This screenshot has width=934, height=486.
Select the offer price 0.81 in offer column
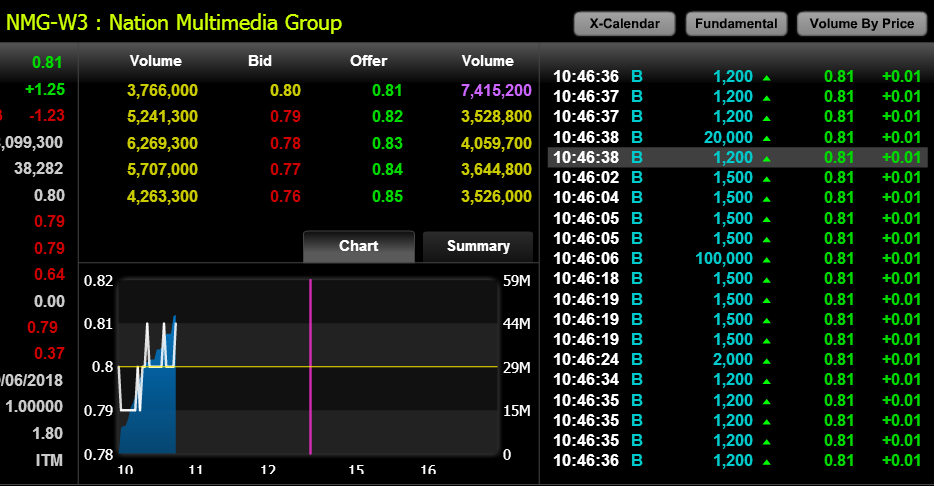(387, 91)
